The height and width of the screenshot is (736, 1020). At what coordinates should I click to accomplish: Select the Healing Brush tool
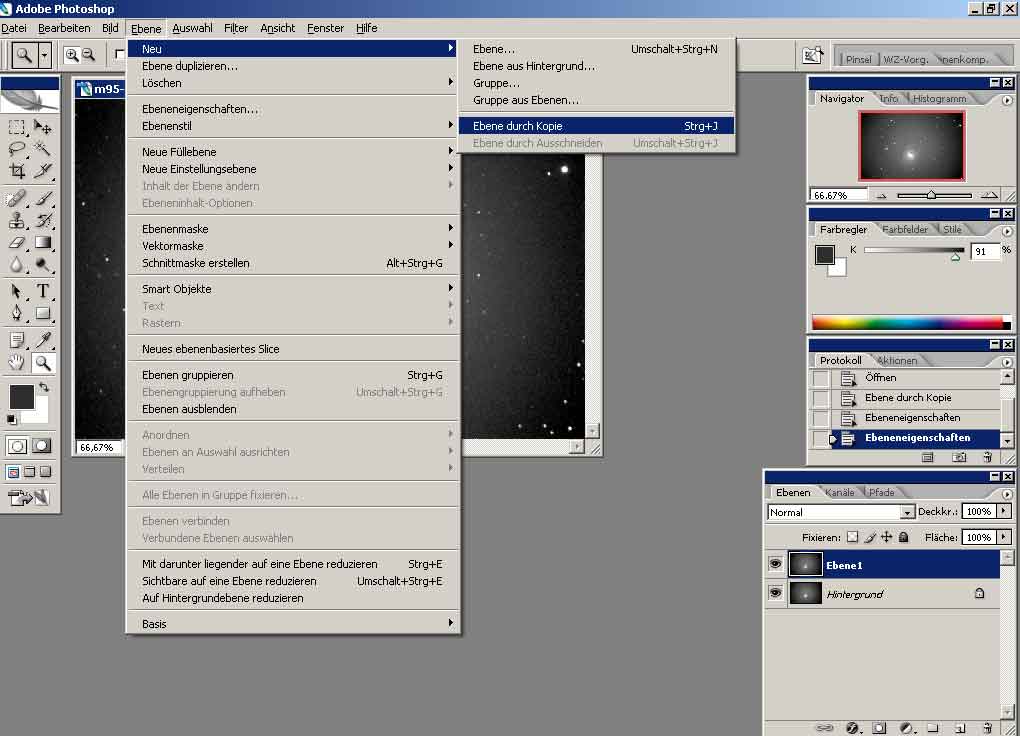tap(17, 198)
